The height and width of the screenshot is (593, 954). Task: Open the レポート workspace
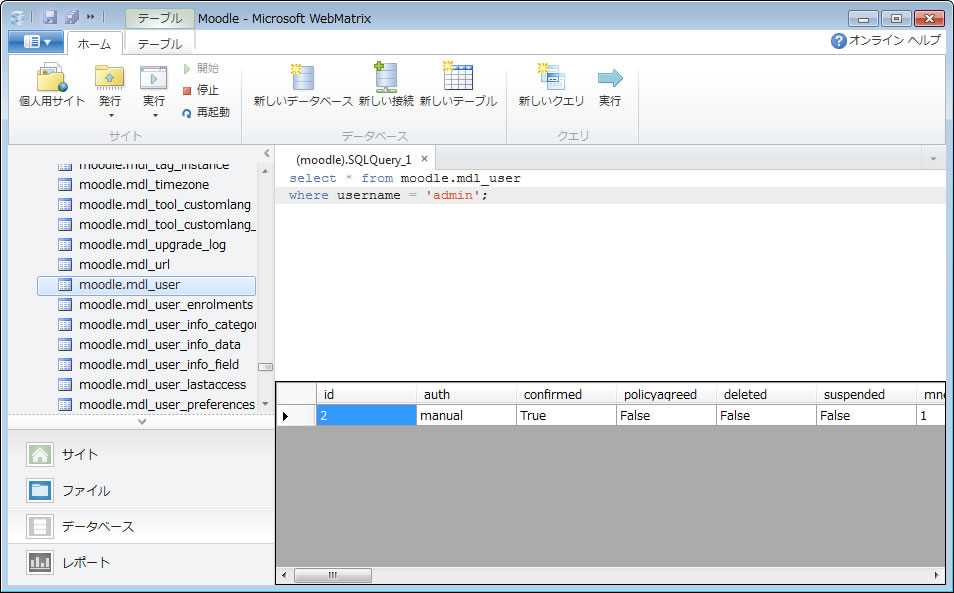(x=85, y=562)
